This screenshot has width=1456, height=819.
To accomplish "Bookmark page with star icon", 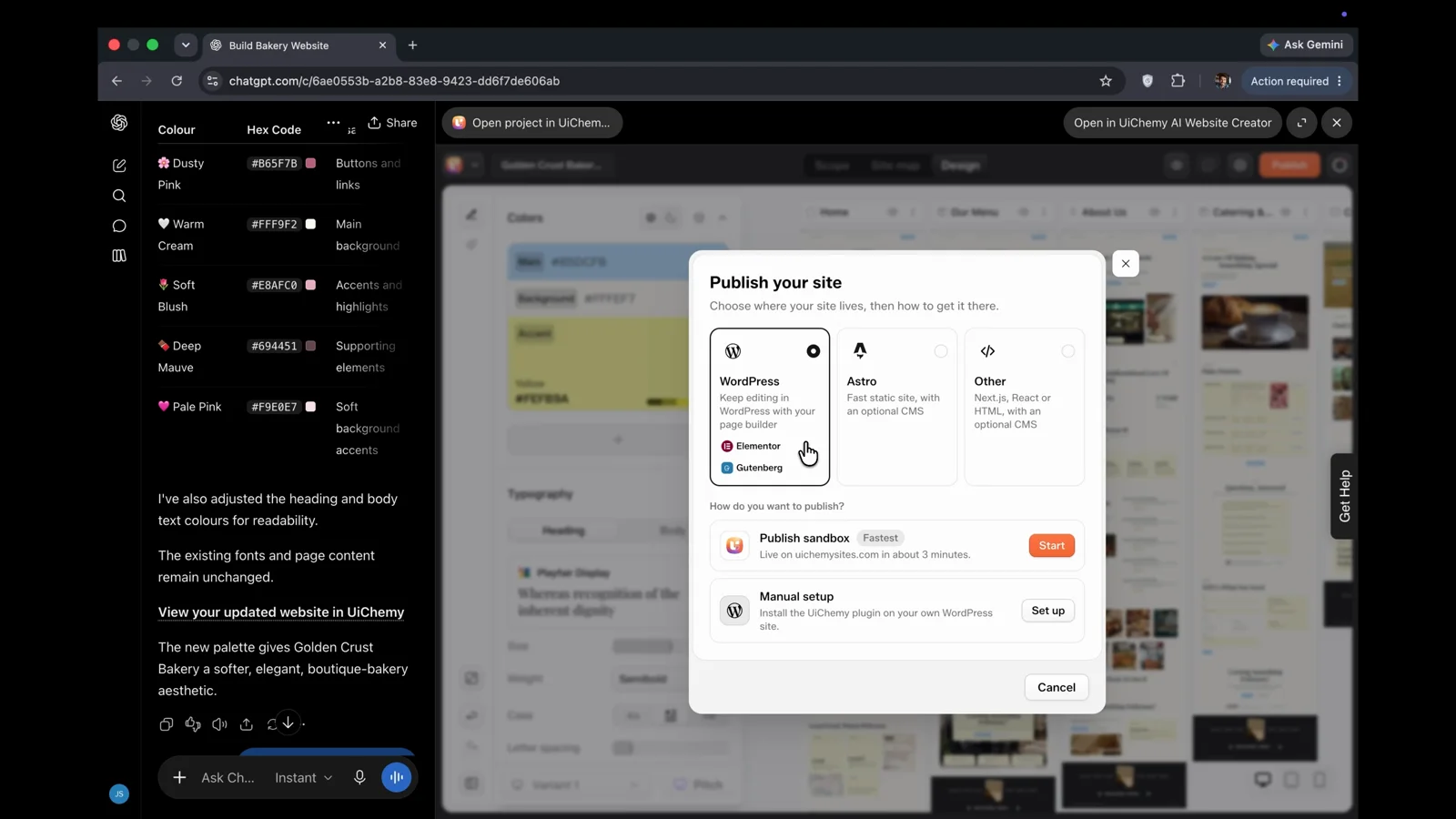I will (x=1106, y=81).
